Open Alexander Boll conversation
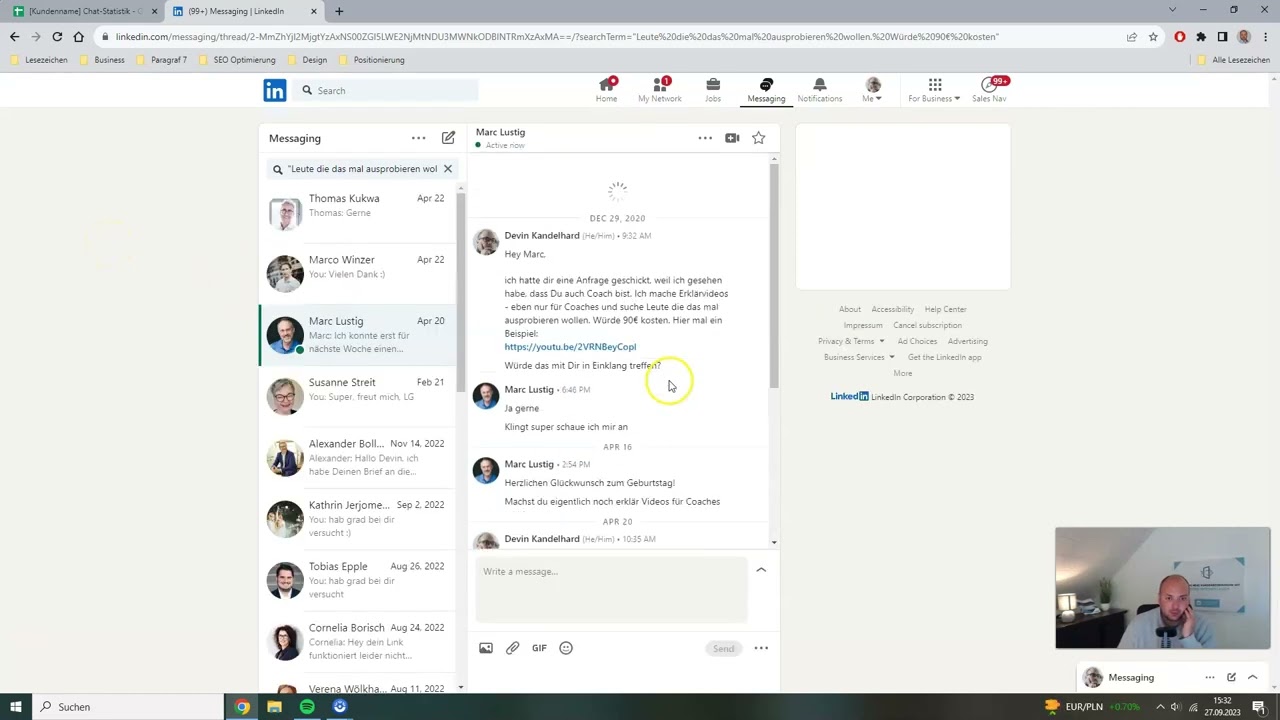 click(x=358, y=457)
